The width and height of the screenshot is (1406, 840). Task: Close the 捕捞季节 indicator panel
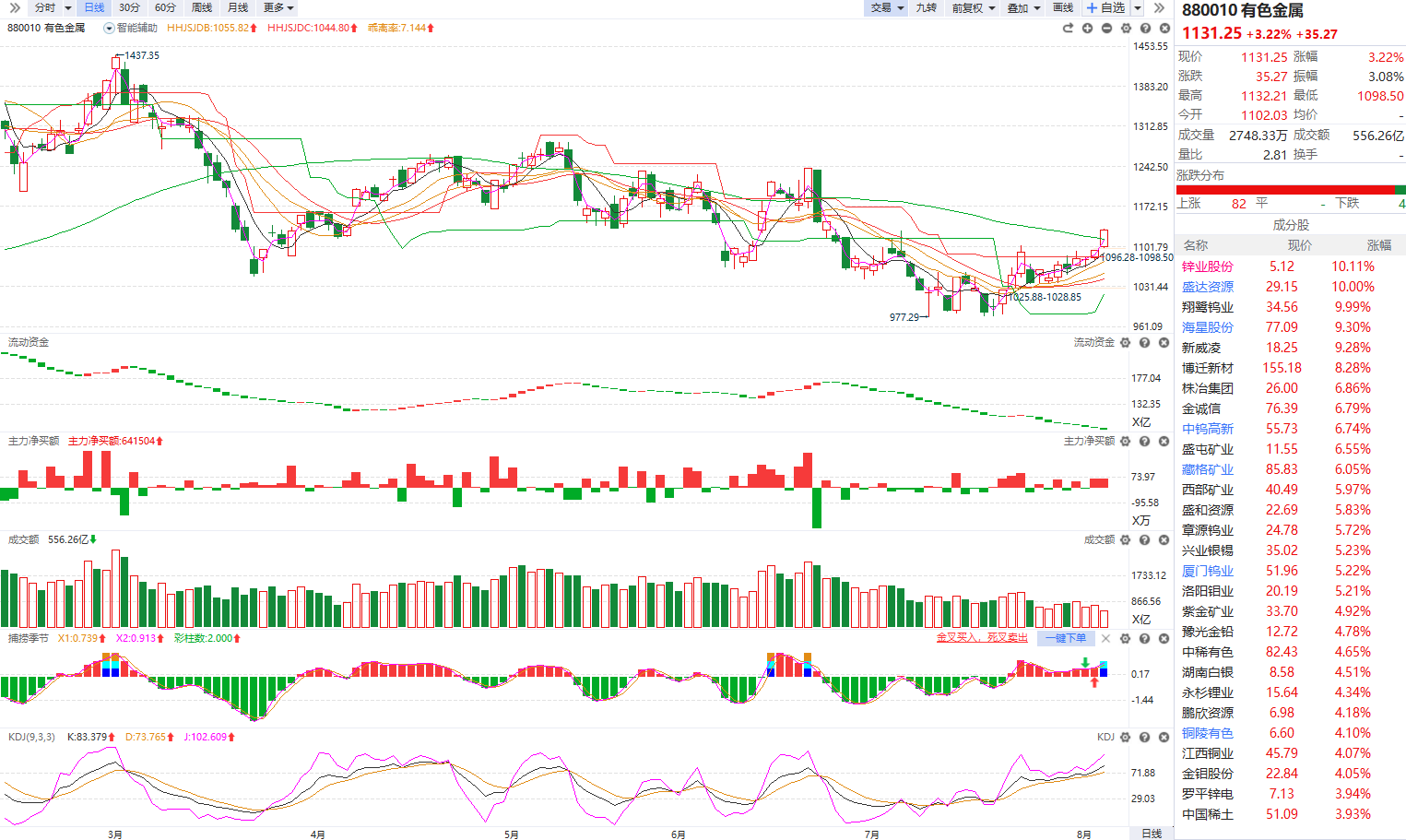[1164, 638]
